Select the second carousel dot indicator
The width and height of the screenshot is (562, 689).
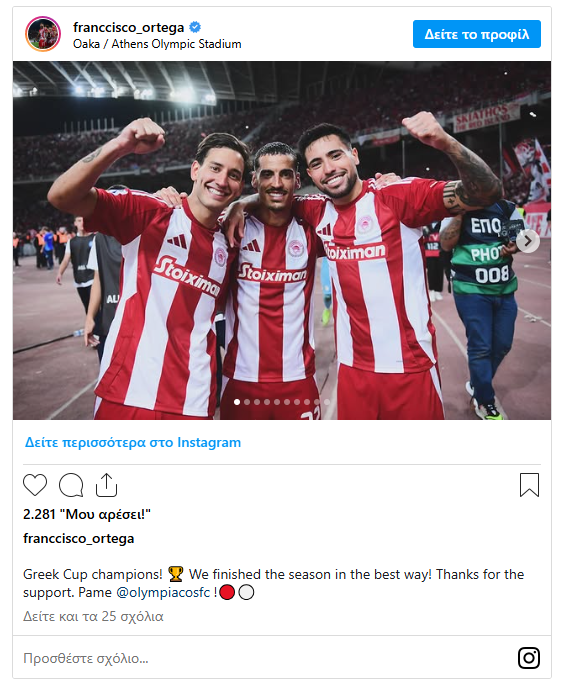pyautogui.click(x=247, y=402)
